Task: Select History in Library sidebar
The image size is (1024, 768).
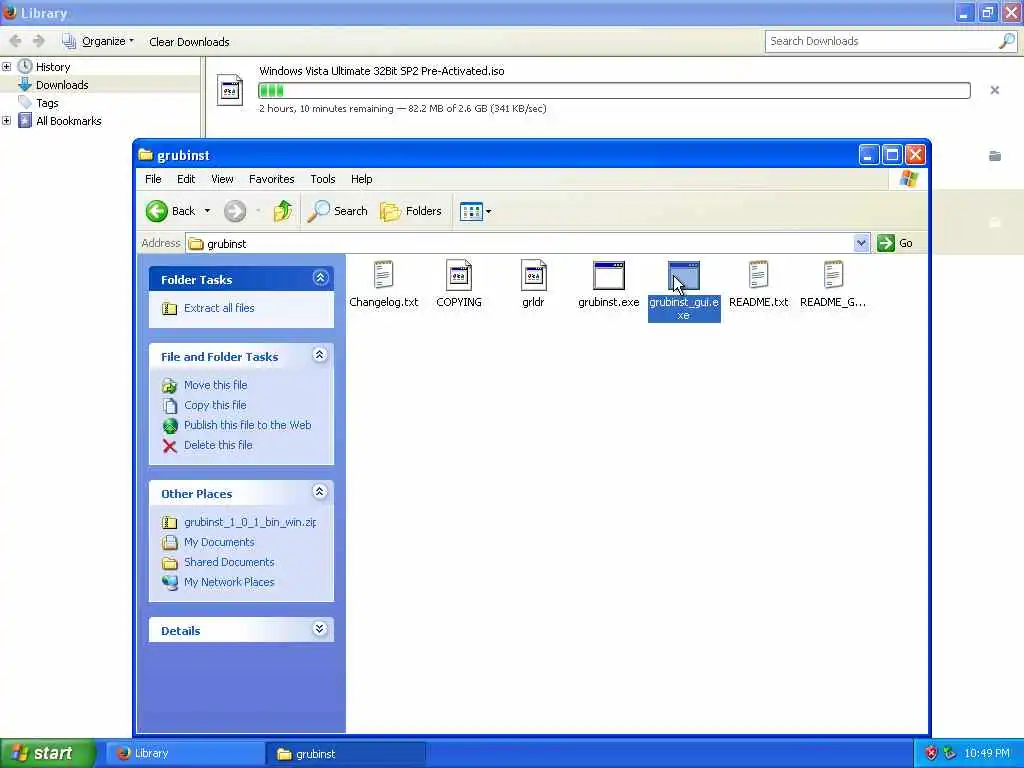Action: (53, 67)
